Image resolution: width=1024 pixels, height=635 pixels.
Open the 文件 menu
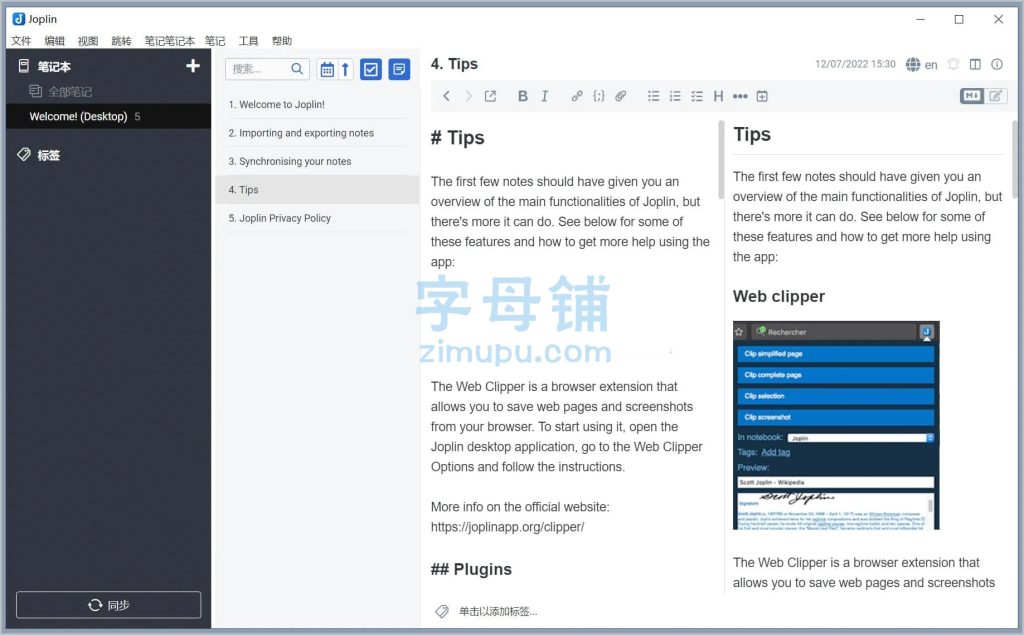tap(21, 41)
